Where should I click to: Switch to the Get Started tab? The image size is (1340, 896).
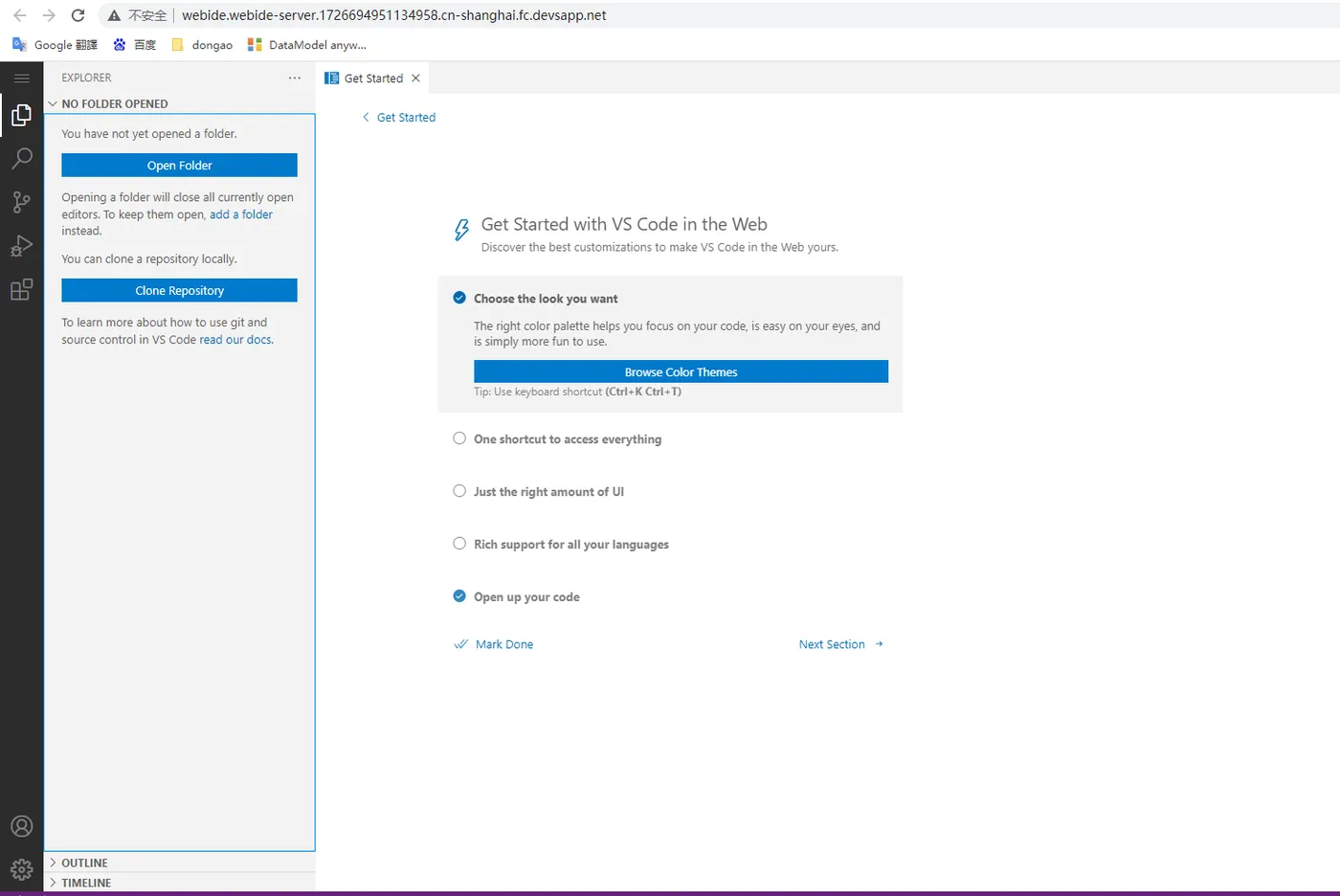(x=372, y=78)
